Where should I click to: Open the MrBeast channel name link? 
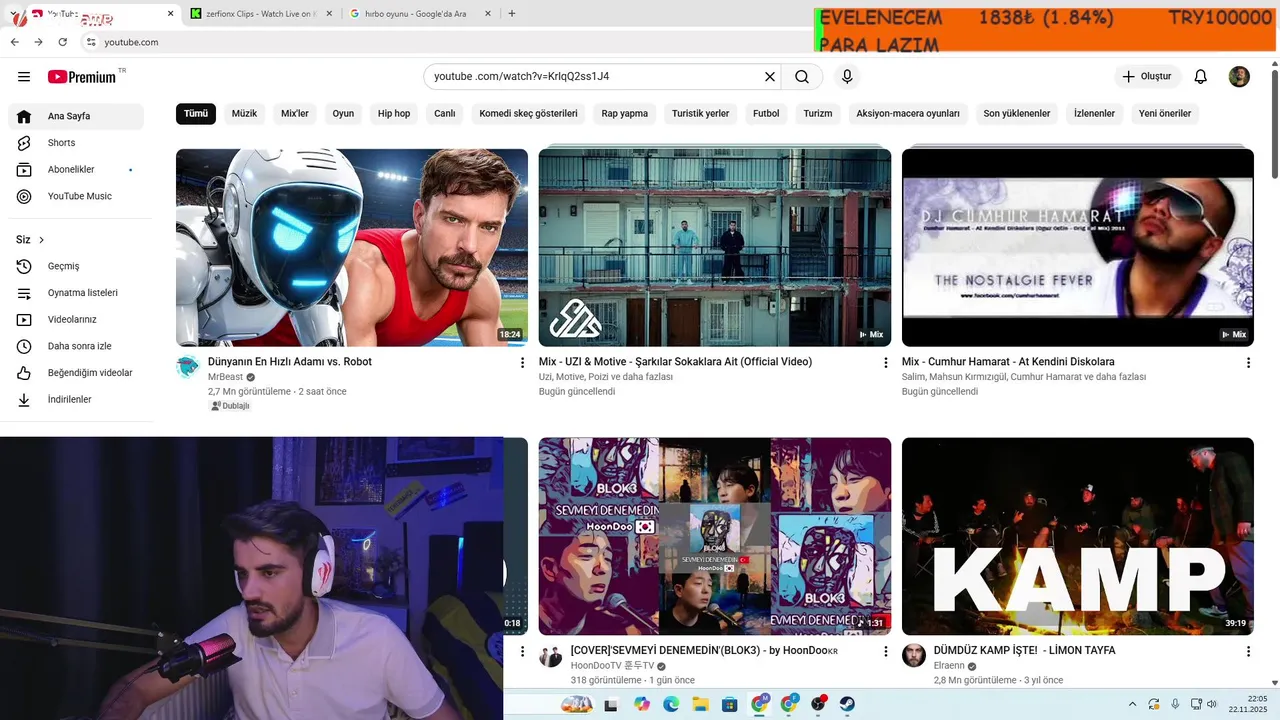coord(225,377)
